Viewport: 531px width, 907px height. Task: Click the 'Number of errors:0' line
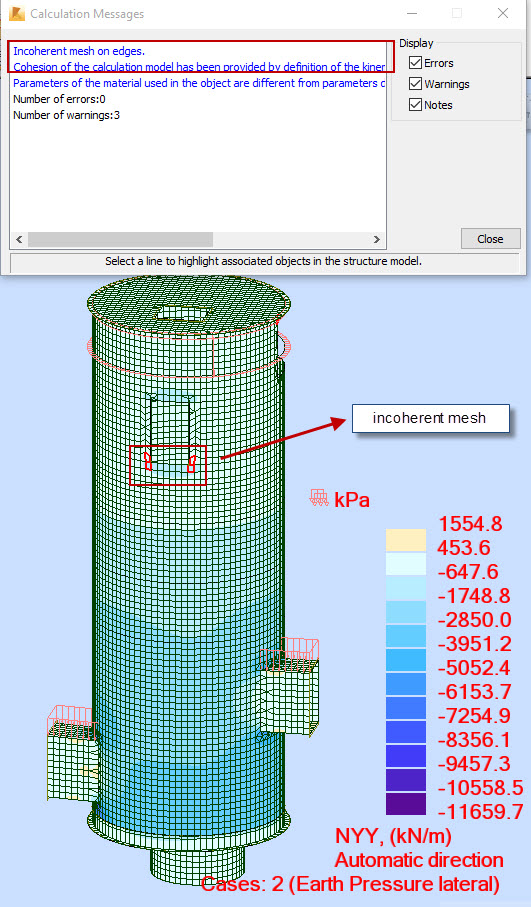(60, 99)
